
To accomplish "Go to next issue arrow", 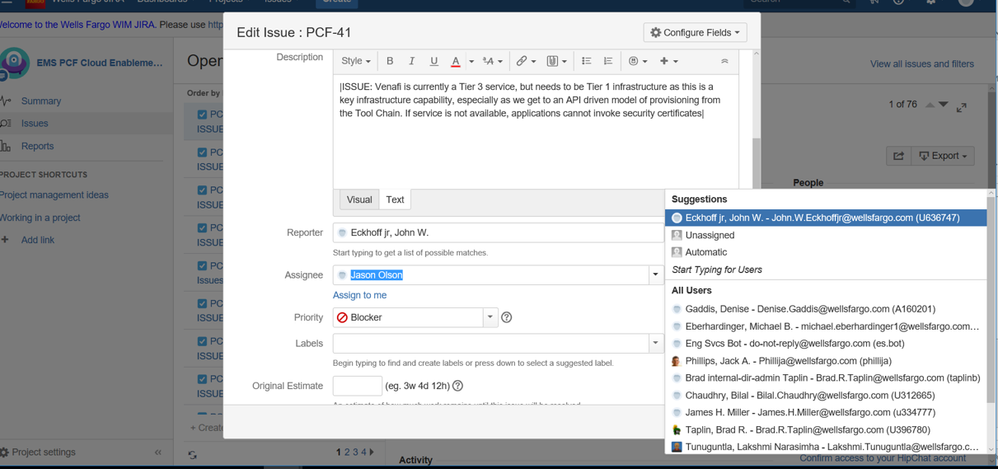I will 943,104.
